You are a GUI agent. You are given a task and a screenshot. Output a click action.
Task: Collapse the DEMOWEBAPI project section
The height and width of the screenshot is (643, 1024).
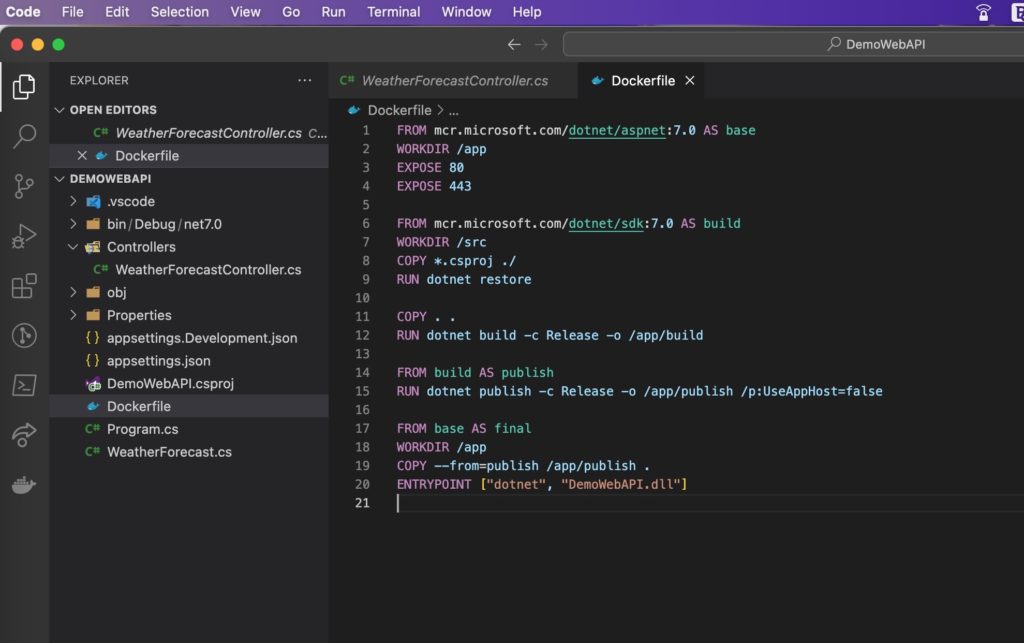(x=59, y=178)
